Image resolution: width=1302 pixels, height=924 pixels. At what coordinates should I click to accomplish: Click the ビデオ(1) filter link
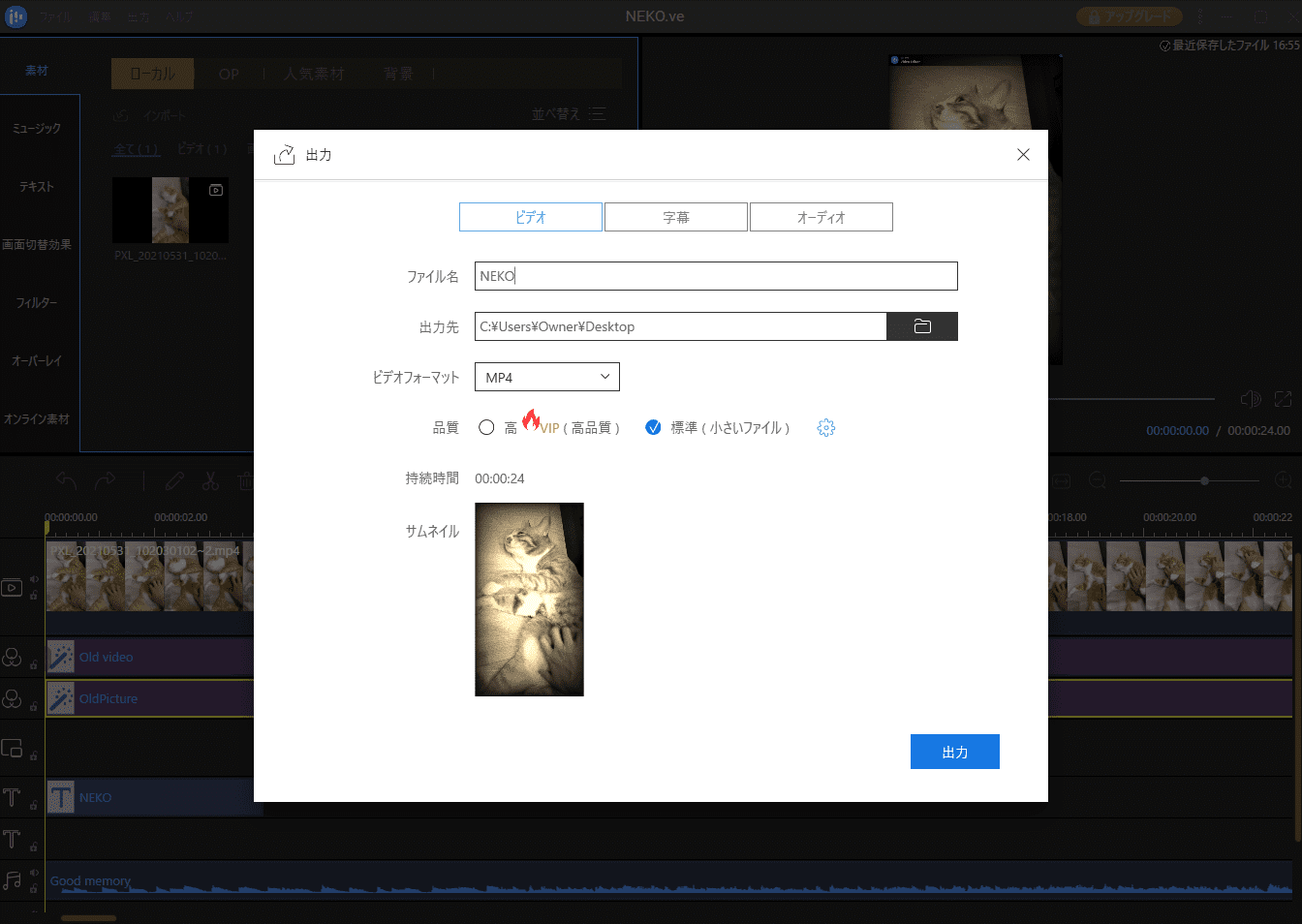coord(202,148)
